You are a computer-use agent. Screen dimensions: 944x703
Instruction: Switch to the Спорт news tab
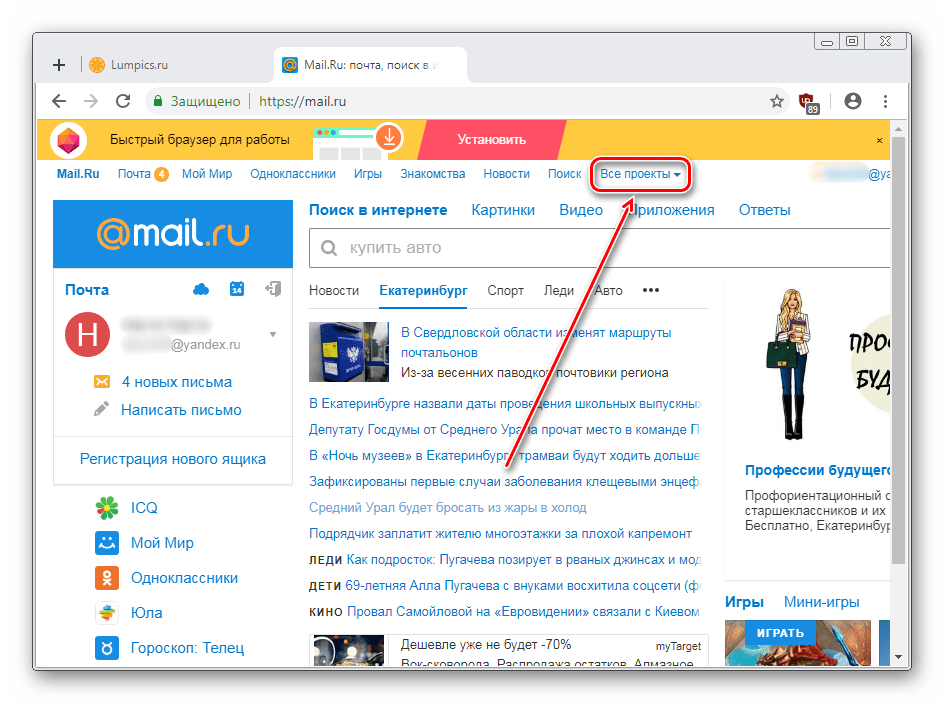click(505, 291)
